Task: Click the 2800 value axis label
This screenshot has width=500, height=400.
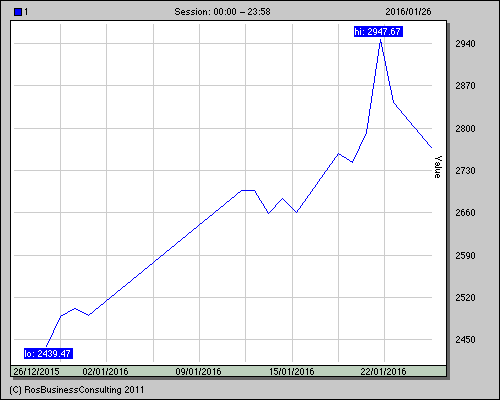Action: [x=465, y=128]
